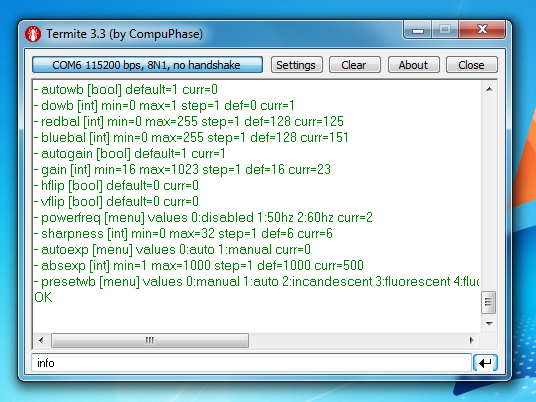The height and width of the screenshot is (402, 536).
Task: Open the About dialog
Action: (413, 65)
